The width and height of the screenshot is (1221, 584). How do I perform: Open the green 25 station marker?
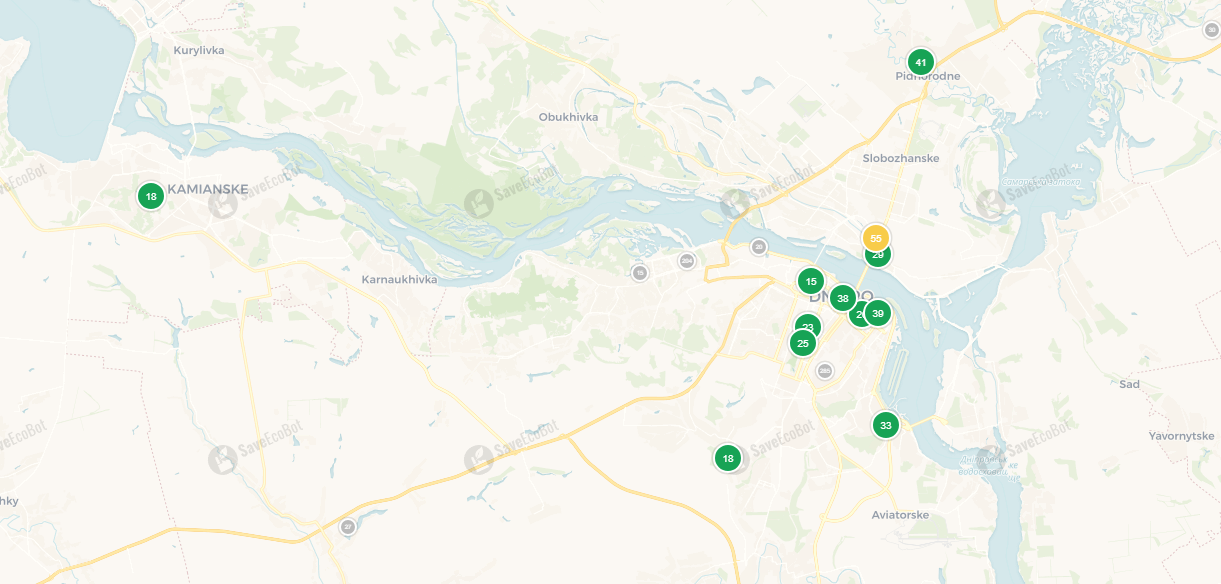(x=802, y=343)
